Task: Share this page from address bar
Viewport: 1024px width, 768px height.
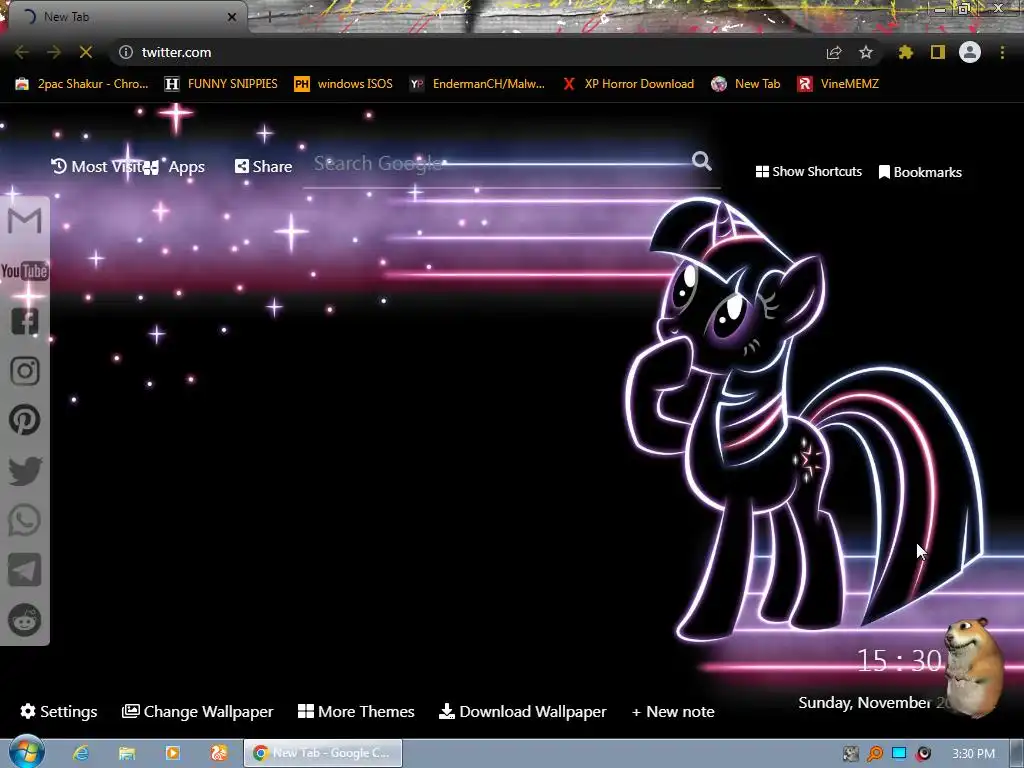Action: pyautogui.click(x=834, y=52)
